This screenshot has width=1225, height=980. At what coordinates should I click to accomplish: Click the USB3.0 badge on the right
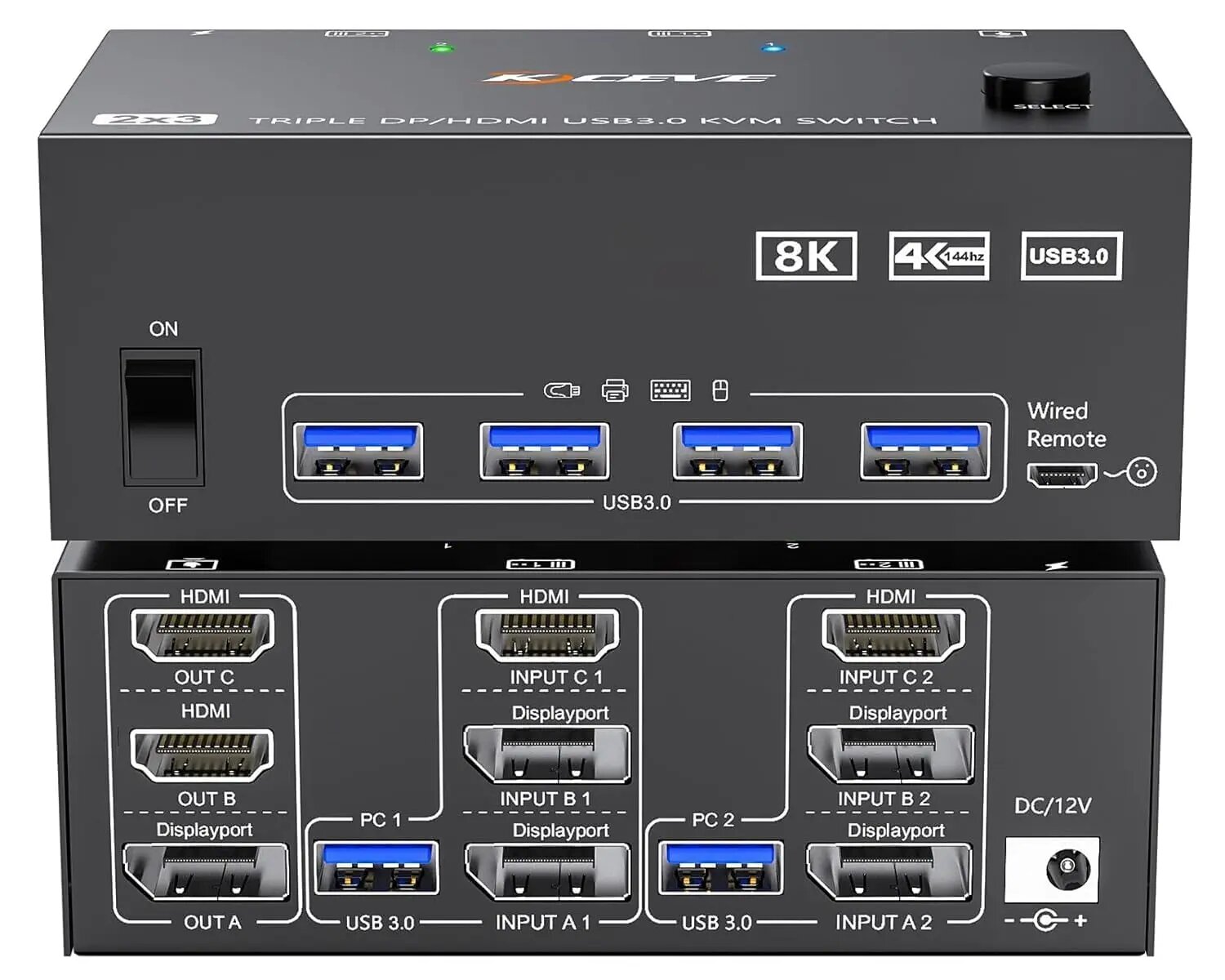coord(1071,256)
